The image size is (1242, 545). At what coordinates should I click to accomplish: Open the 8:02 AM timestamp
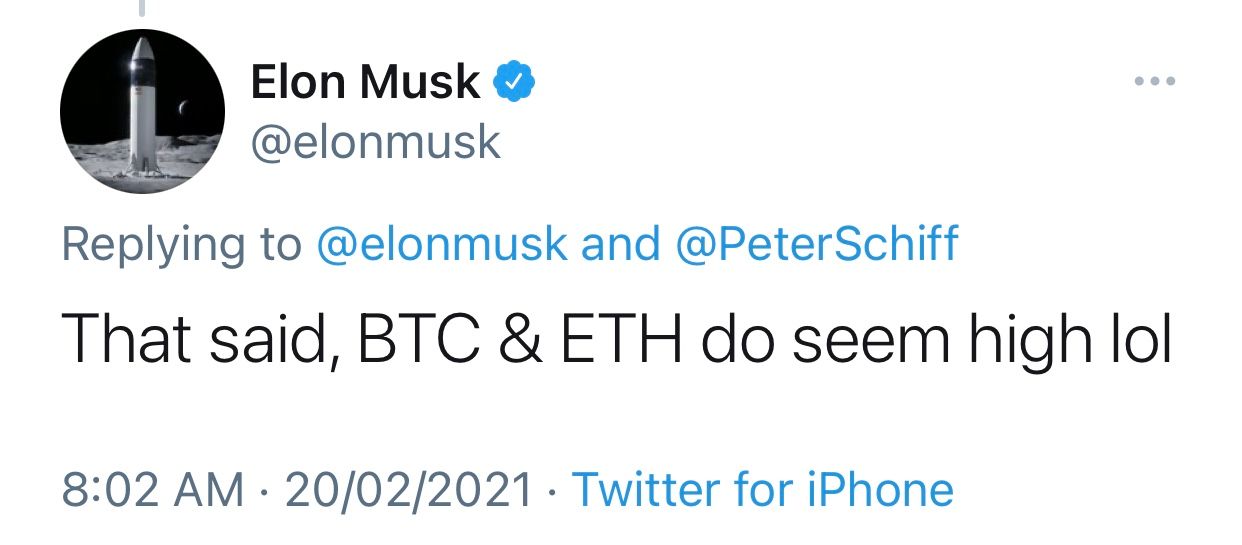153,490
